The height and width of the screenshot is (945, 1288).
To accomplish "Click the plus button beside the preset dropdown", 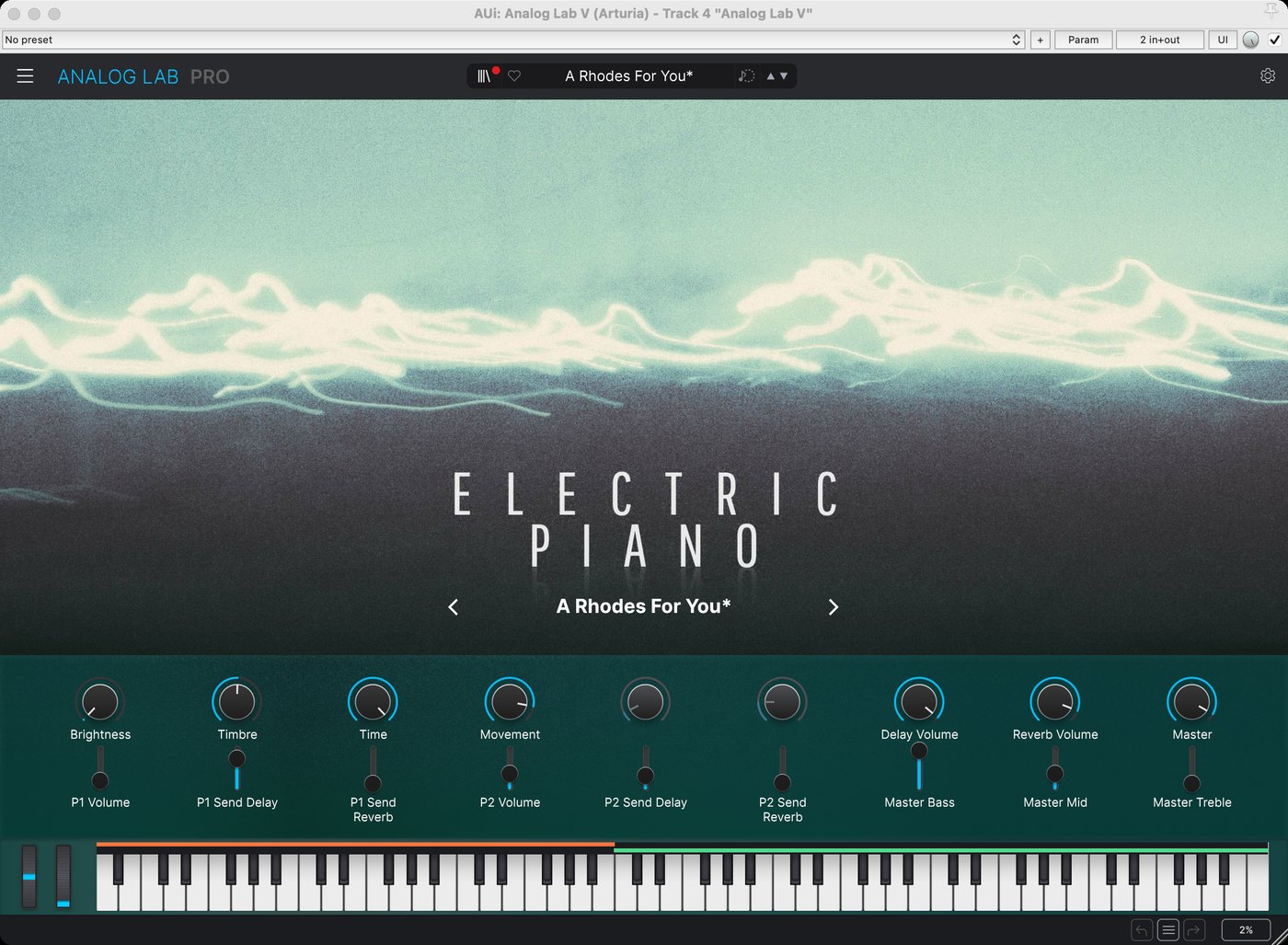I will (1041, 40).
